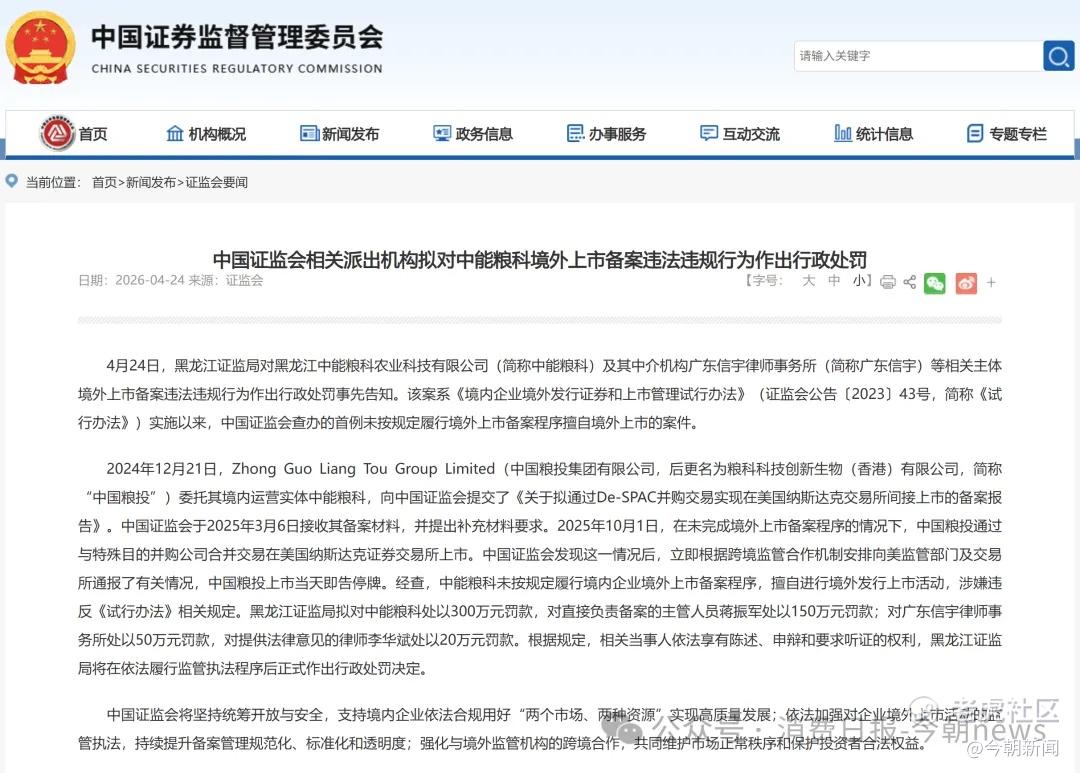Share article via Weibo icon
1080x773 pixels.
966,283
